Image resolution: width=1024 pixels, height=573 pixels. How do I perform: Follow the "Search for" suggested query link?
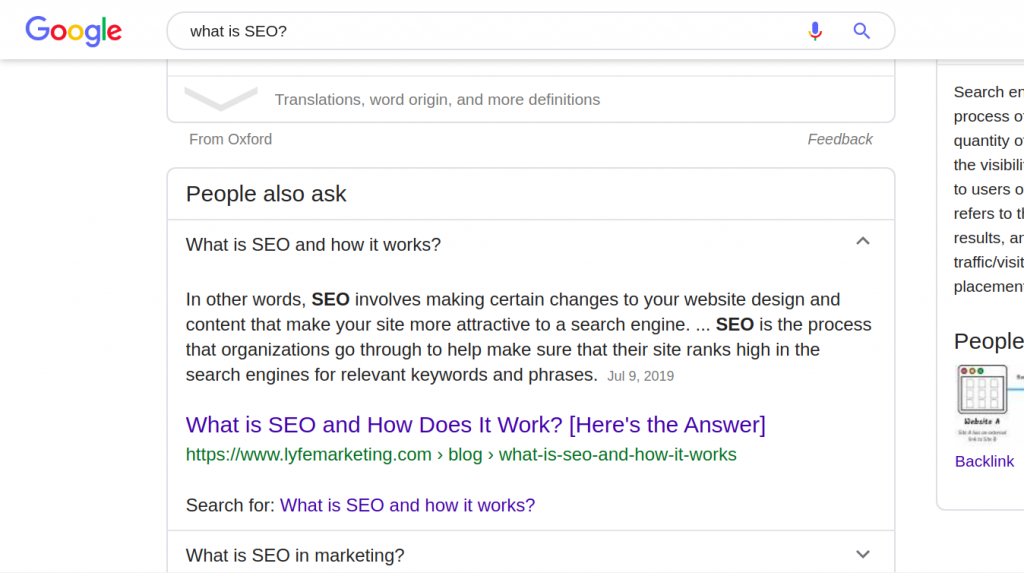tap(407, 505)
